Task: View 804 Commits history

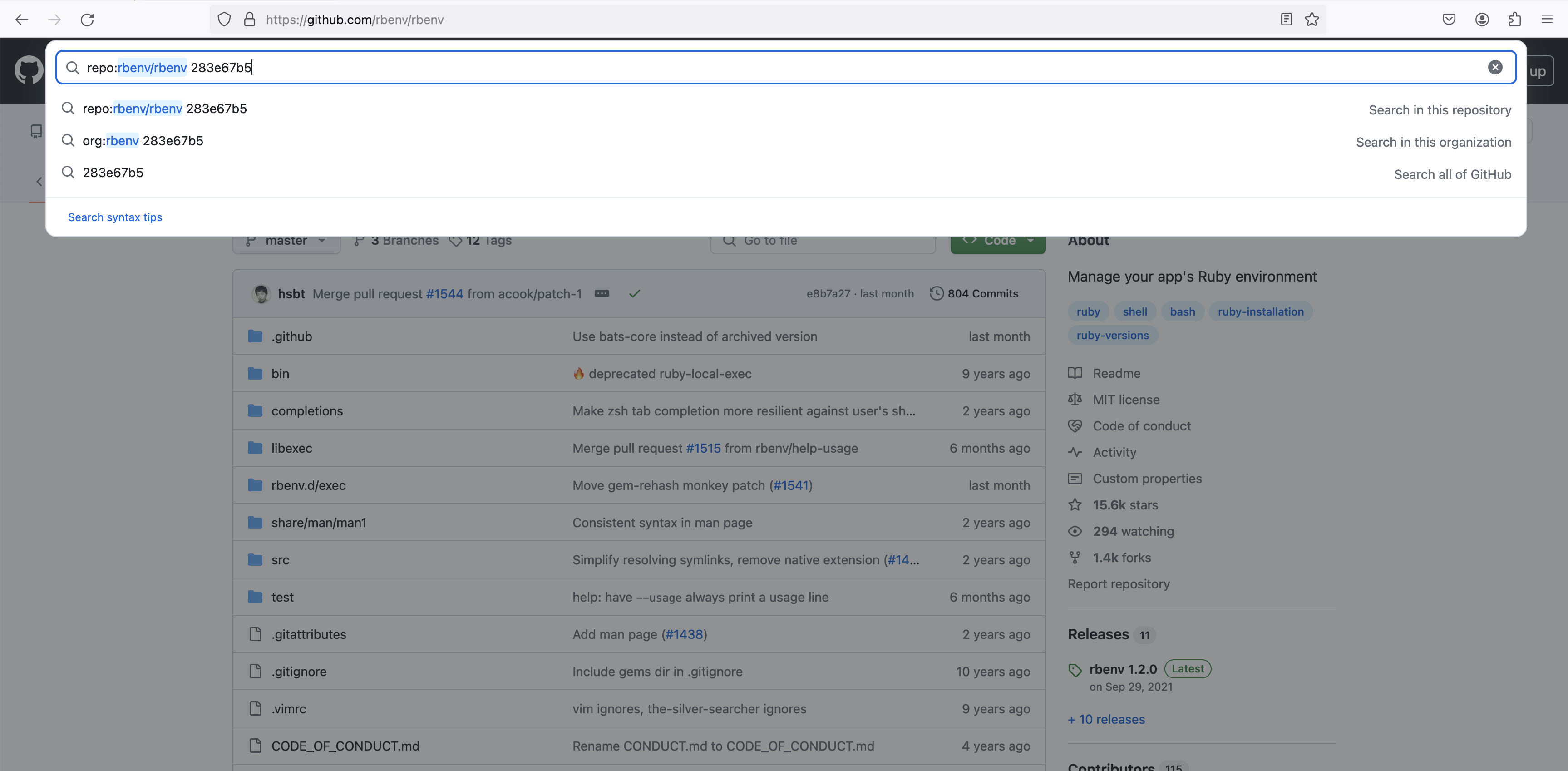Action: point(974,293)
